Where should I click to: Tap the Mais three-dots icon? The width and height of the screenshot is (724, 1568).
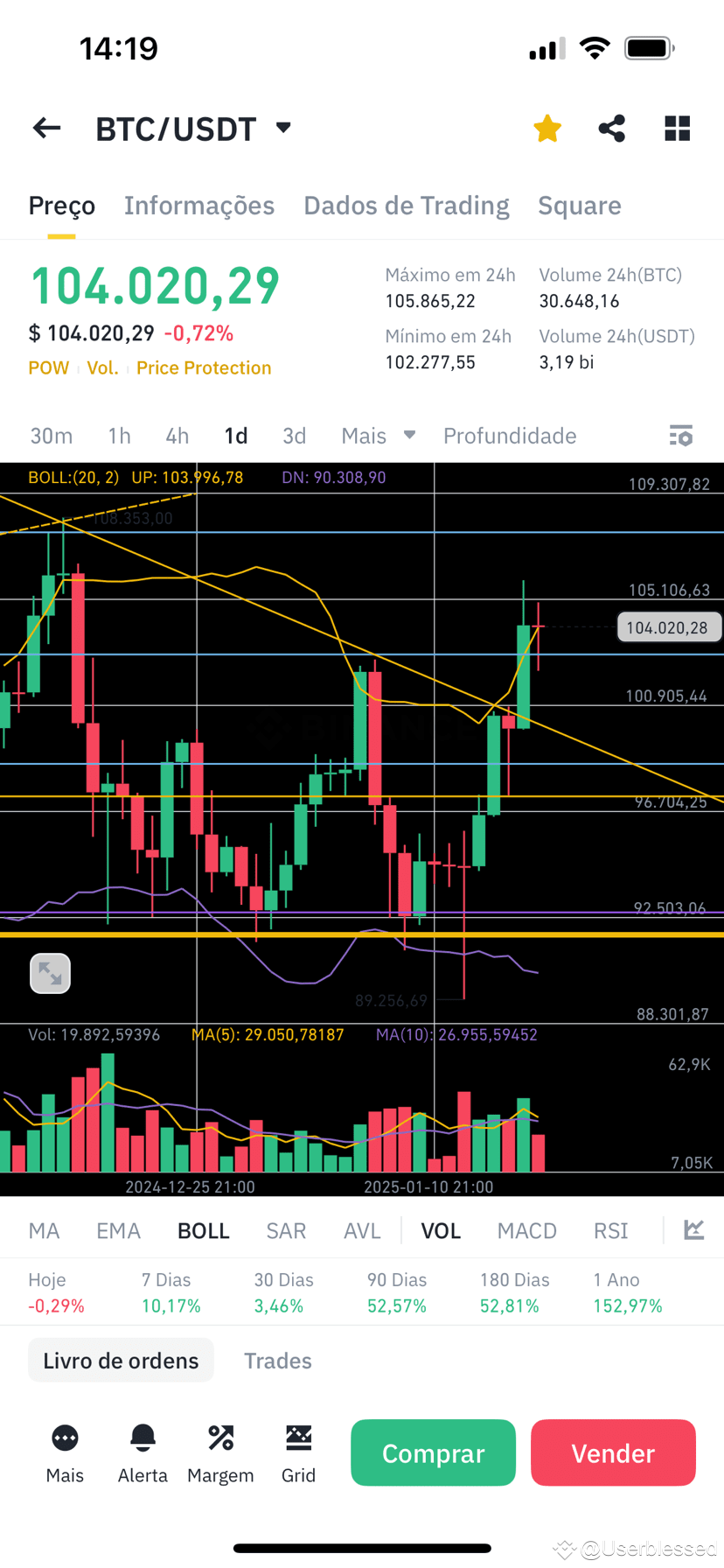click(x=65, y=1438)
